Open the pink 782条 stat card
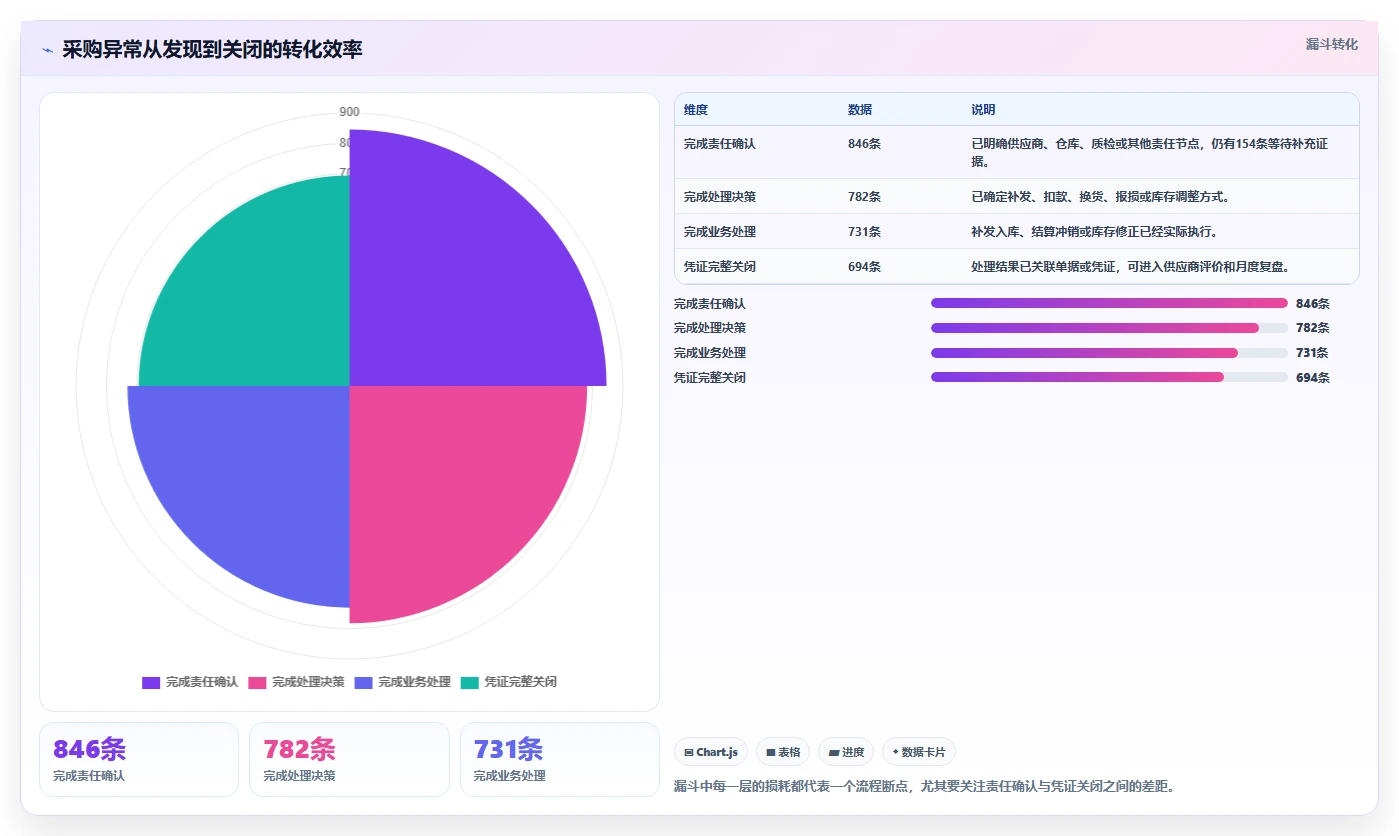Image resolution: width=1399 pixels, height=836 pixels. (x=349, y=759)
